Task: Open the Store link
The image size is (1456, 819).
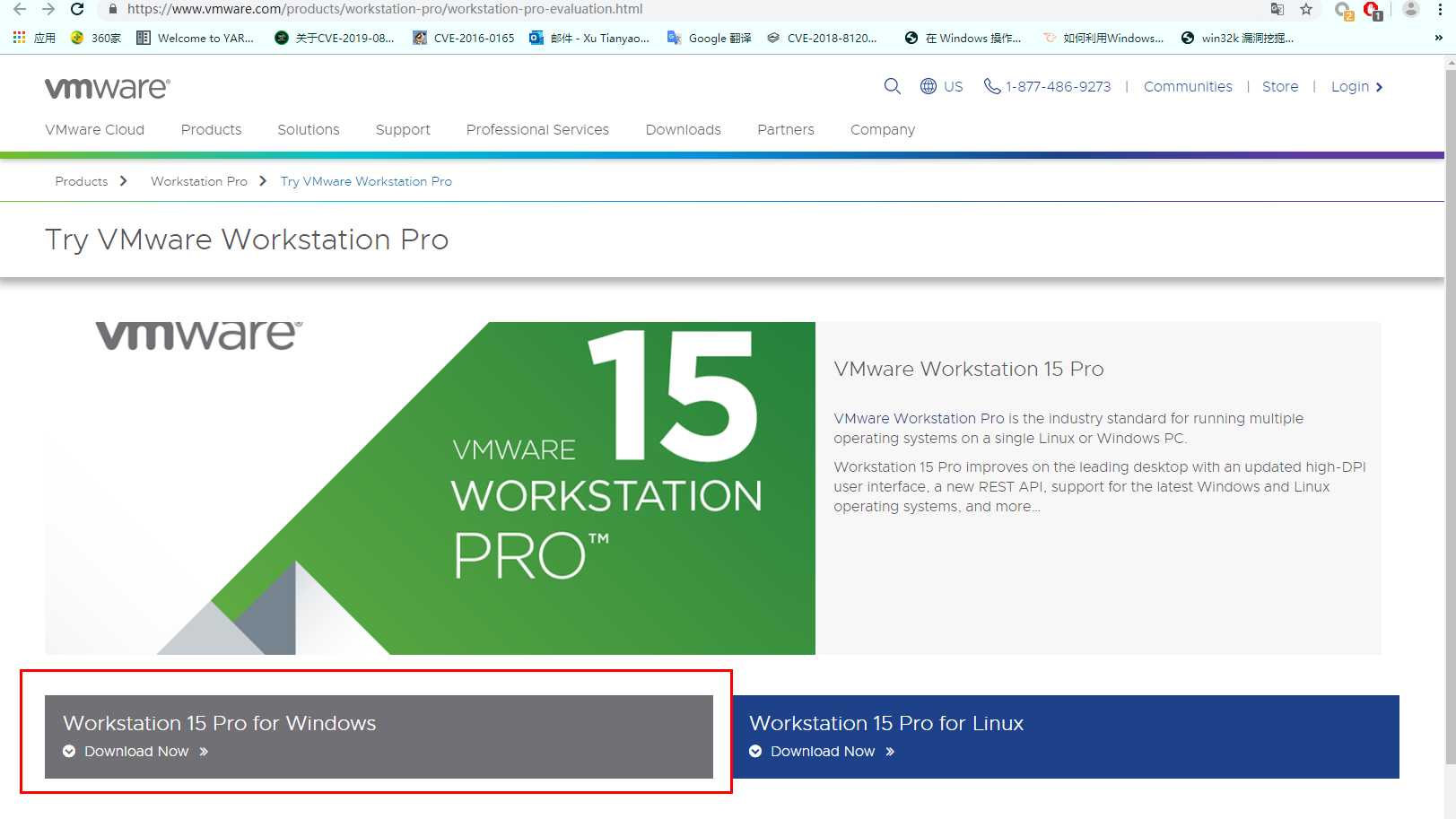Action: 1280,86
